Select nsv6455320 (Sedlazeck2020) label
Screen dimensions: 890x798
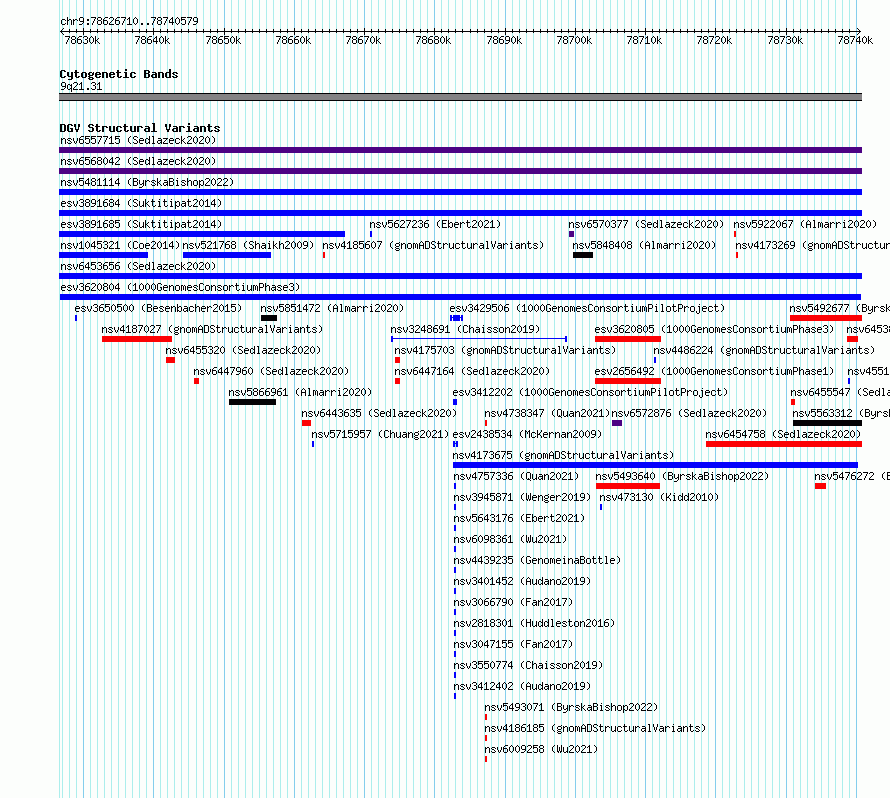click(243, 350)
